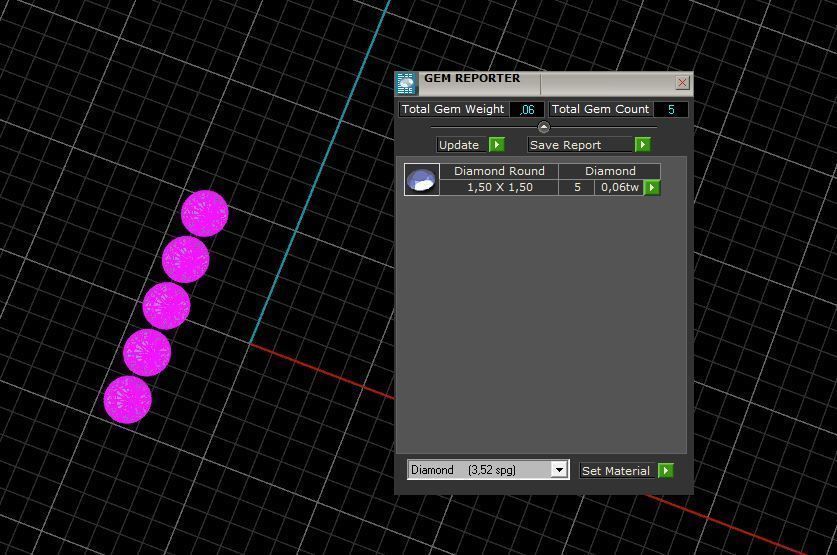Click the 'Diamond Round' cell
837x555 pixels.
click(499, 171)
